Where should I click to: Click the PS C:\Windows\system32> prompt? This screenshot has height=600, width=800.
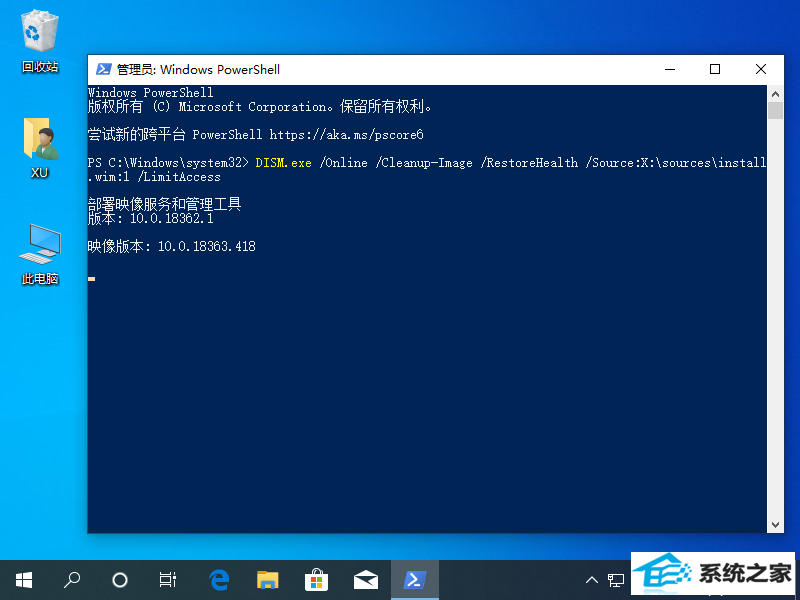tap(168, 163)
